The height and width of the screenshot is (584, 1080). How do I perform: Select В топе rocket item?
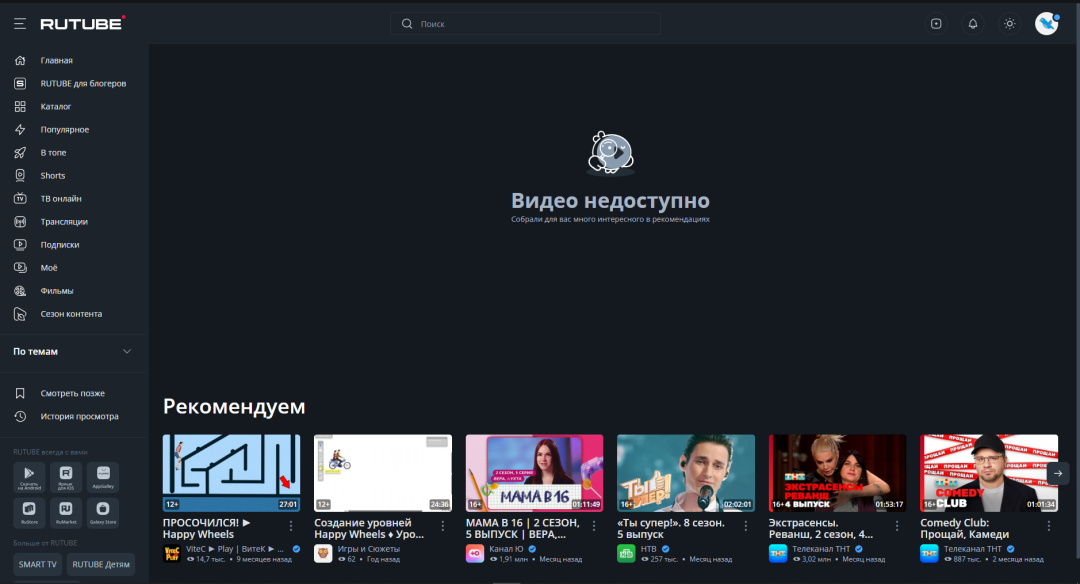pyautogui.click(x=53, y=153)
